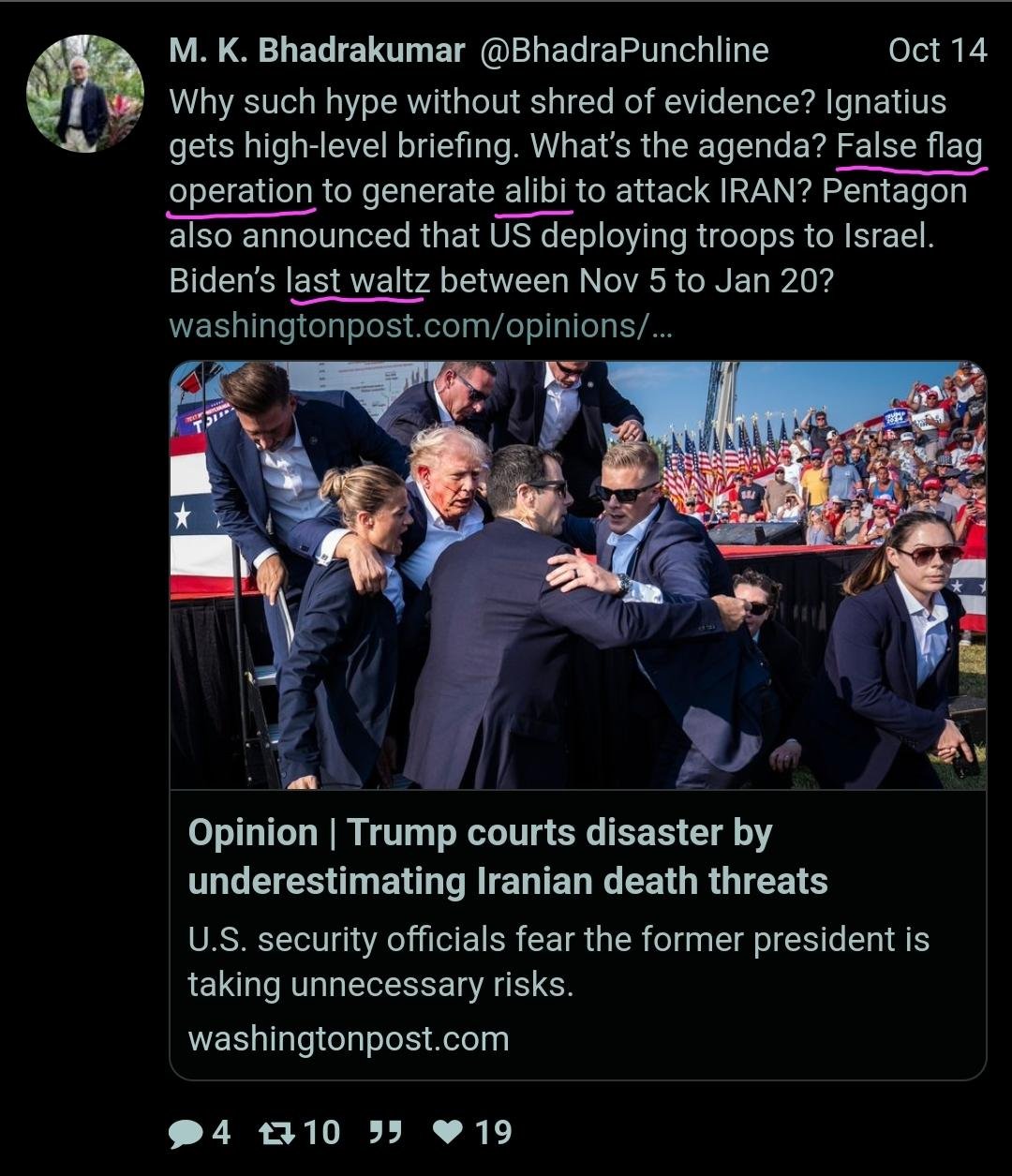Tap the retweet arrows icon

pyautogui.click(x=276, y=1134)
